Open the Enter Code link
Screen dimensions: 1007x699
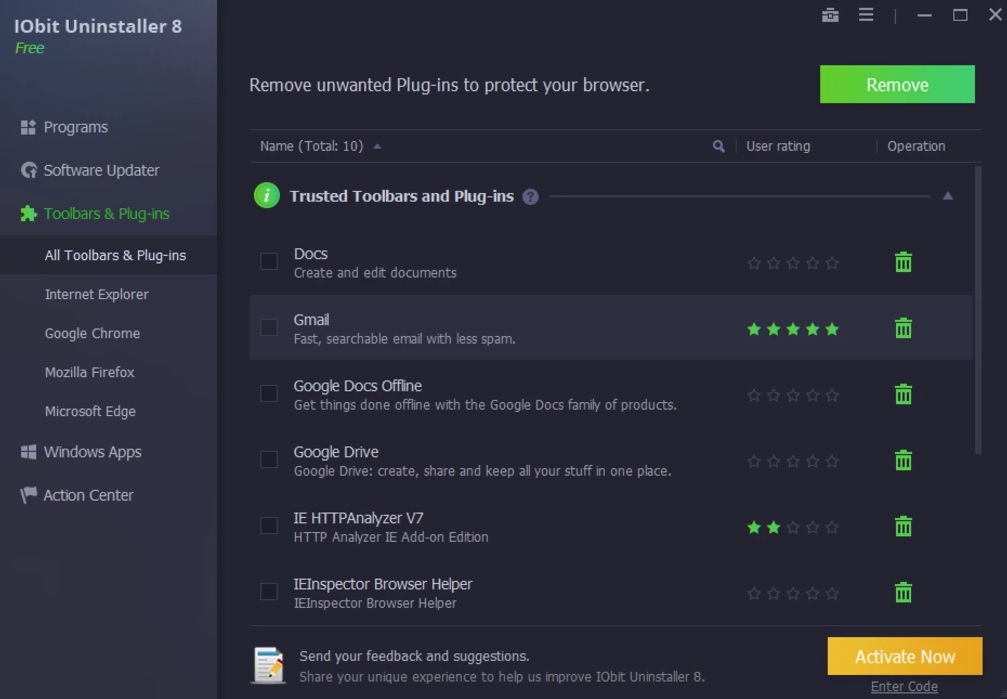[x=904, y=687]
